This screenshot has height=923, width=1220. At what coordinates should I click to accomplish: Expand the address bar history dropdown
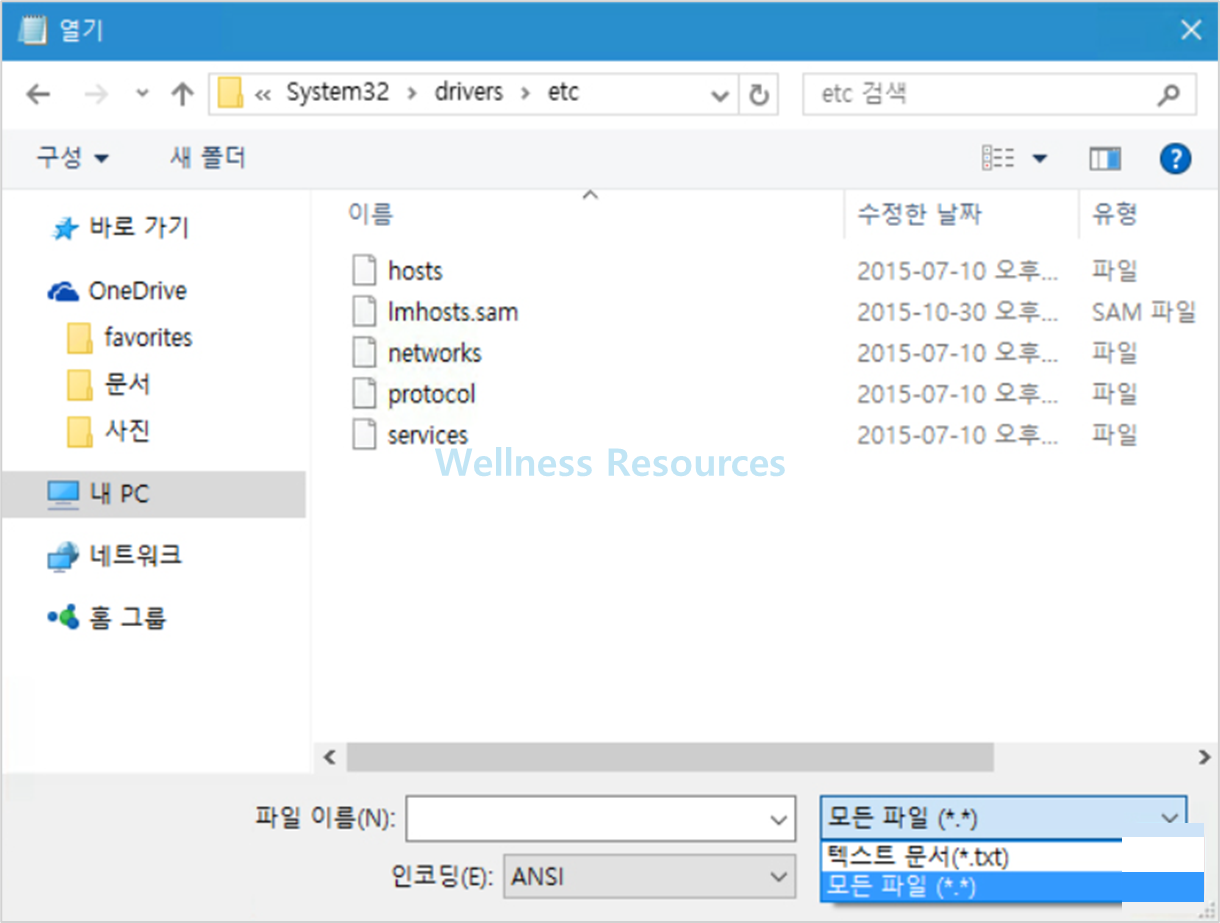pos(719,95)
